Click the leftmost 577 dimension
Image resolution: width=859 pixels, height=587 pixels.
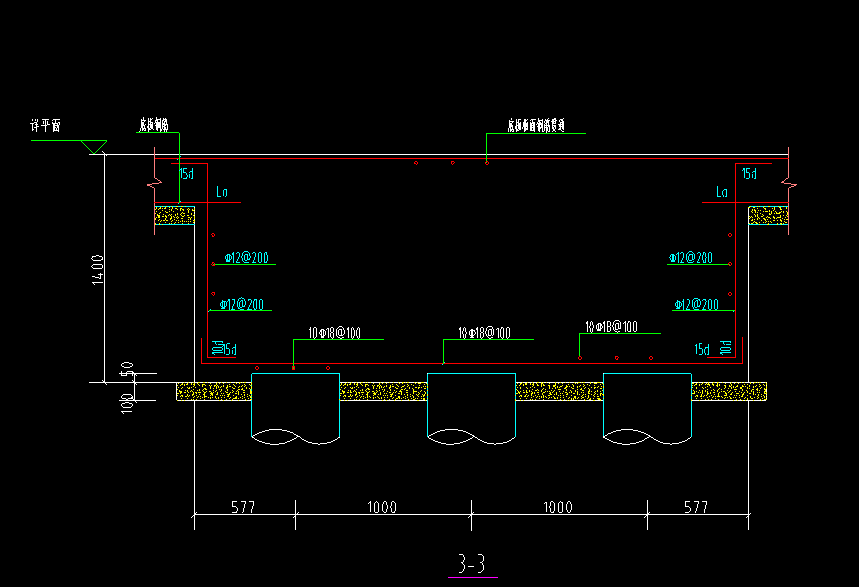[x=242, y=507]
